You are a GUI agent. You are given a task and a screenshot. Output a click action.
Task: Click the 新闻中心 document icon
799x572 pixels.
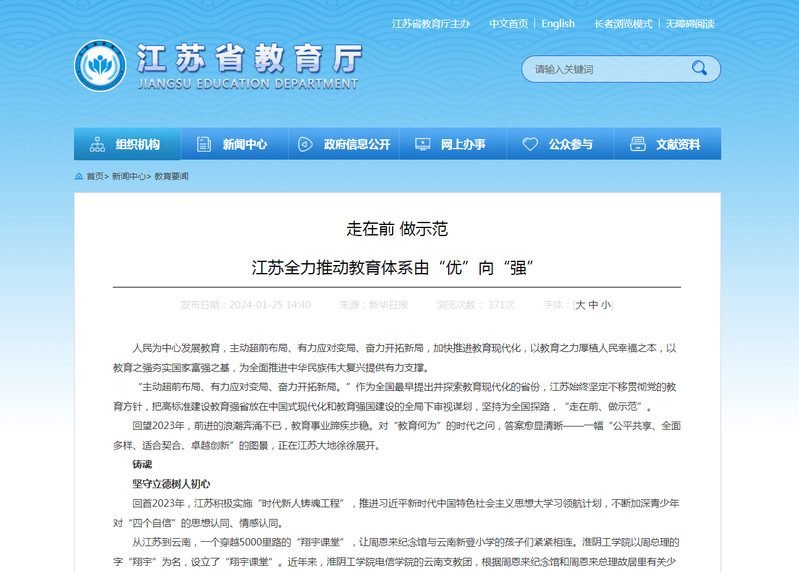[x=204, y=144]
